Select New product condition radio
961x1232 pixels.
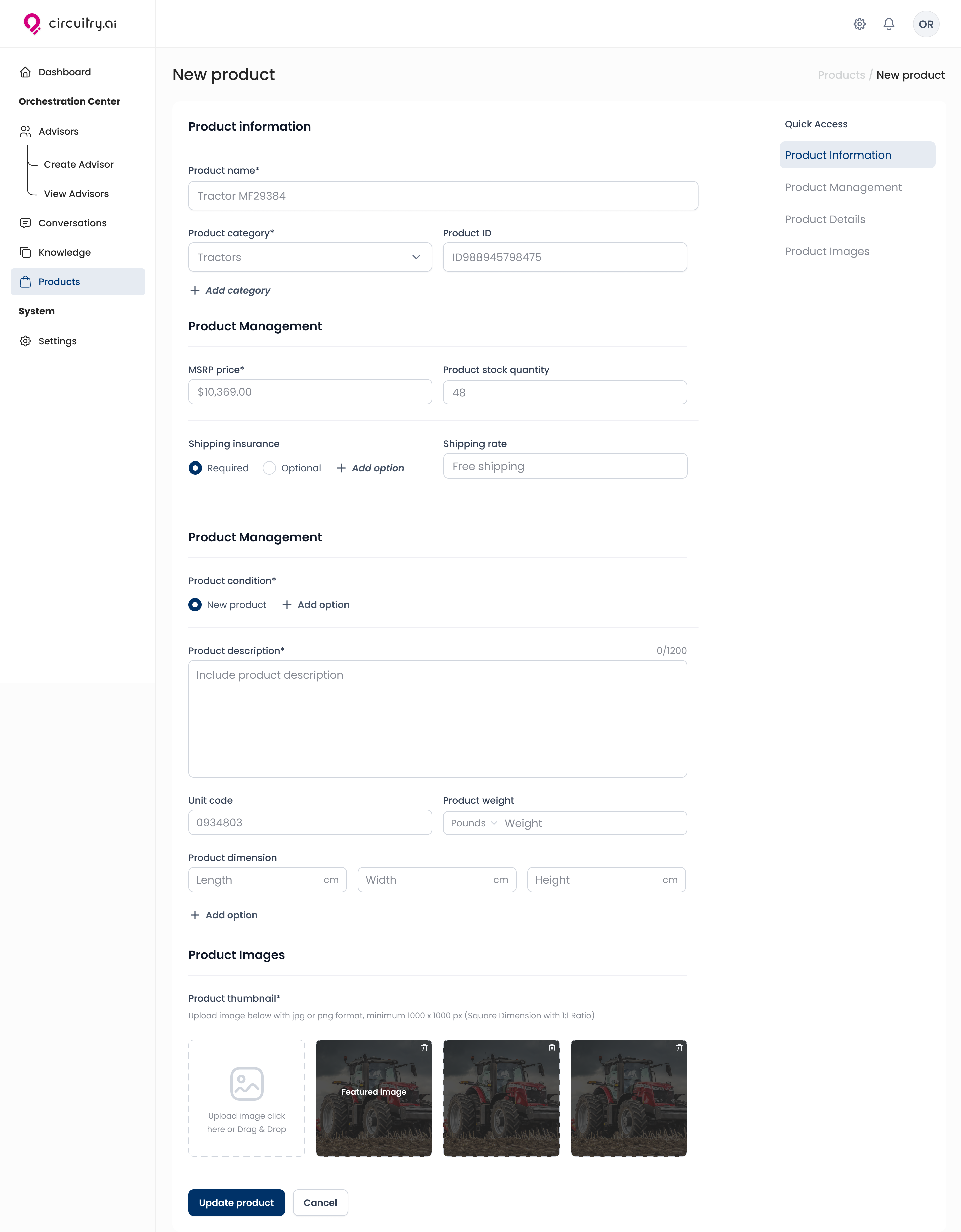tap(195, 605)
